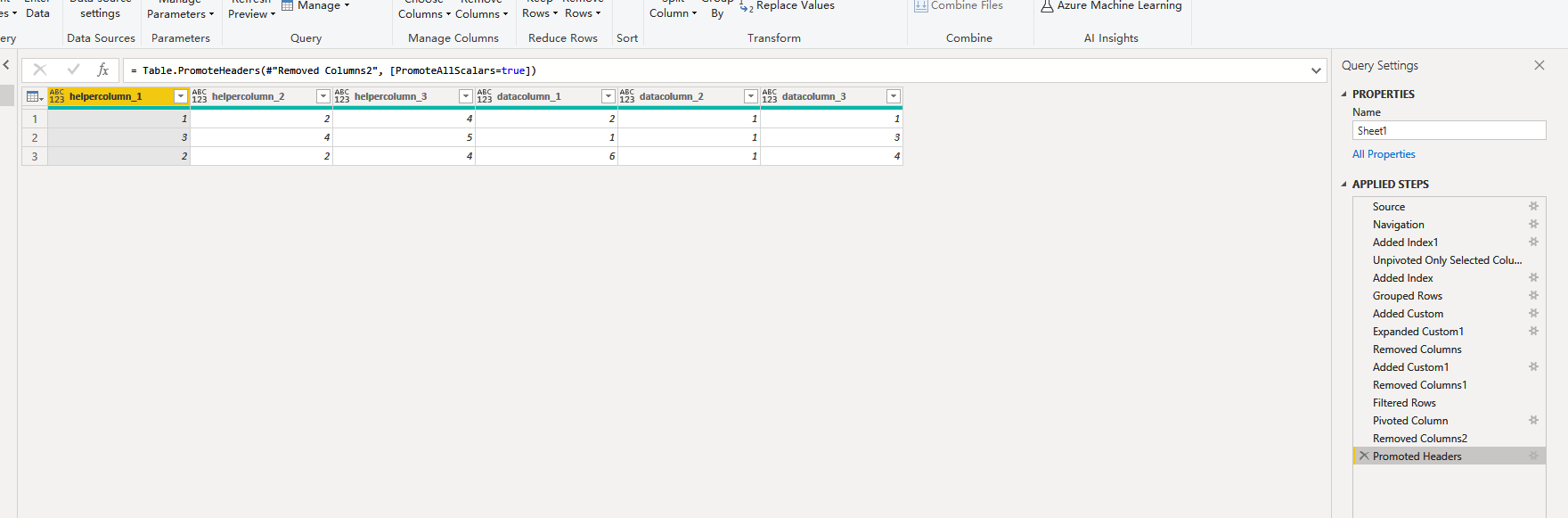
Task: Select the Unpivoted Only Selected Columns step
Action: click(x=1449, y=259)
